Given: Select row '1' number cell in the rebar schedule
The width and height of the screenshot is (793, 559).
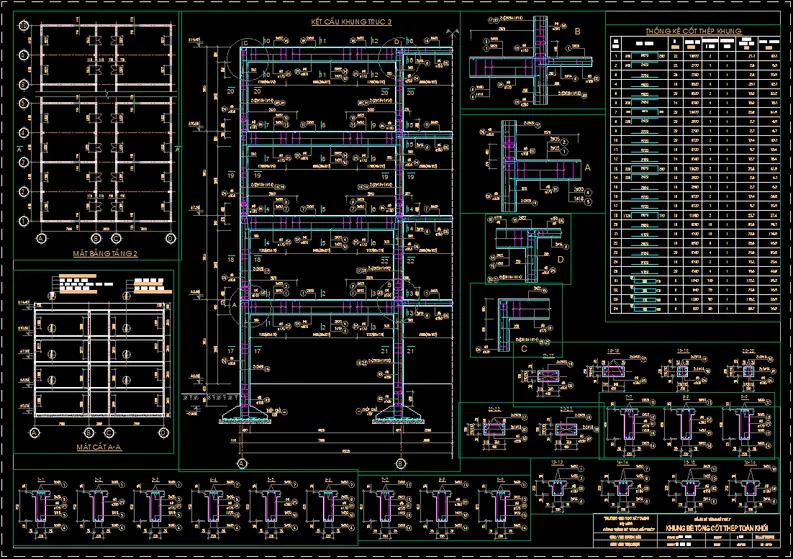Looking at the screenshot, I should [615, 56].
